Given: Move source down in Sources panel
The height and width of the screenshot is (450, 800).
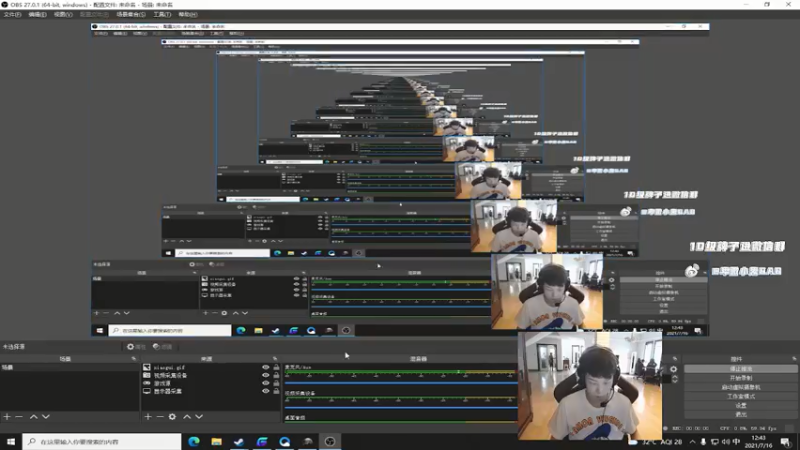Looking at the screenshot, I should pyautogui.click(x=199, y=416).
